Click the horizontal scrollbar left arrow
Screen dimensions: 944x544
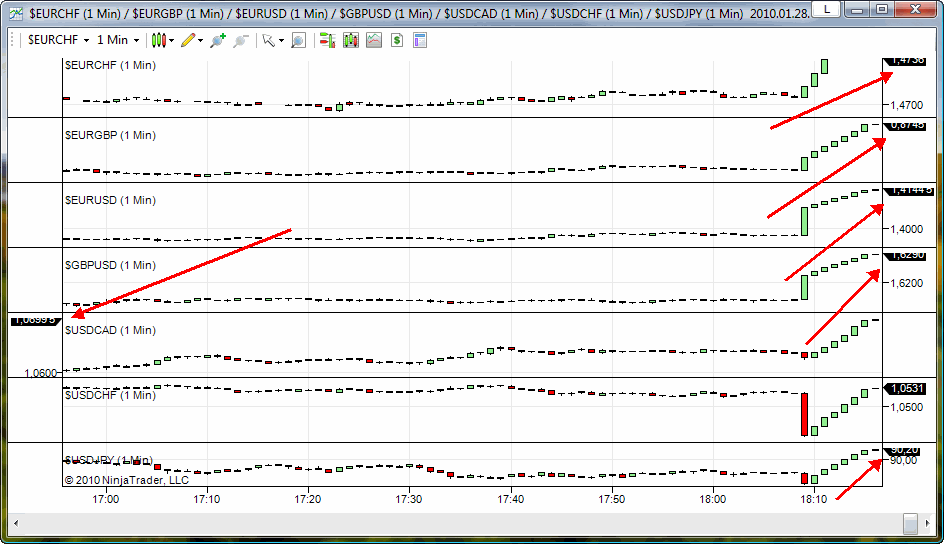(16, 523)
